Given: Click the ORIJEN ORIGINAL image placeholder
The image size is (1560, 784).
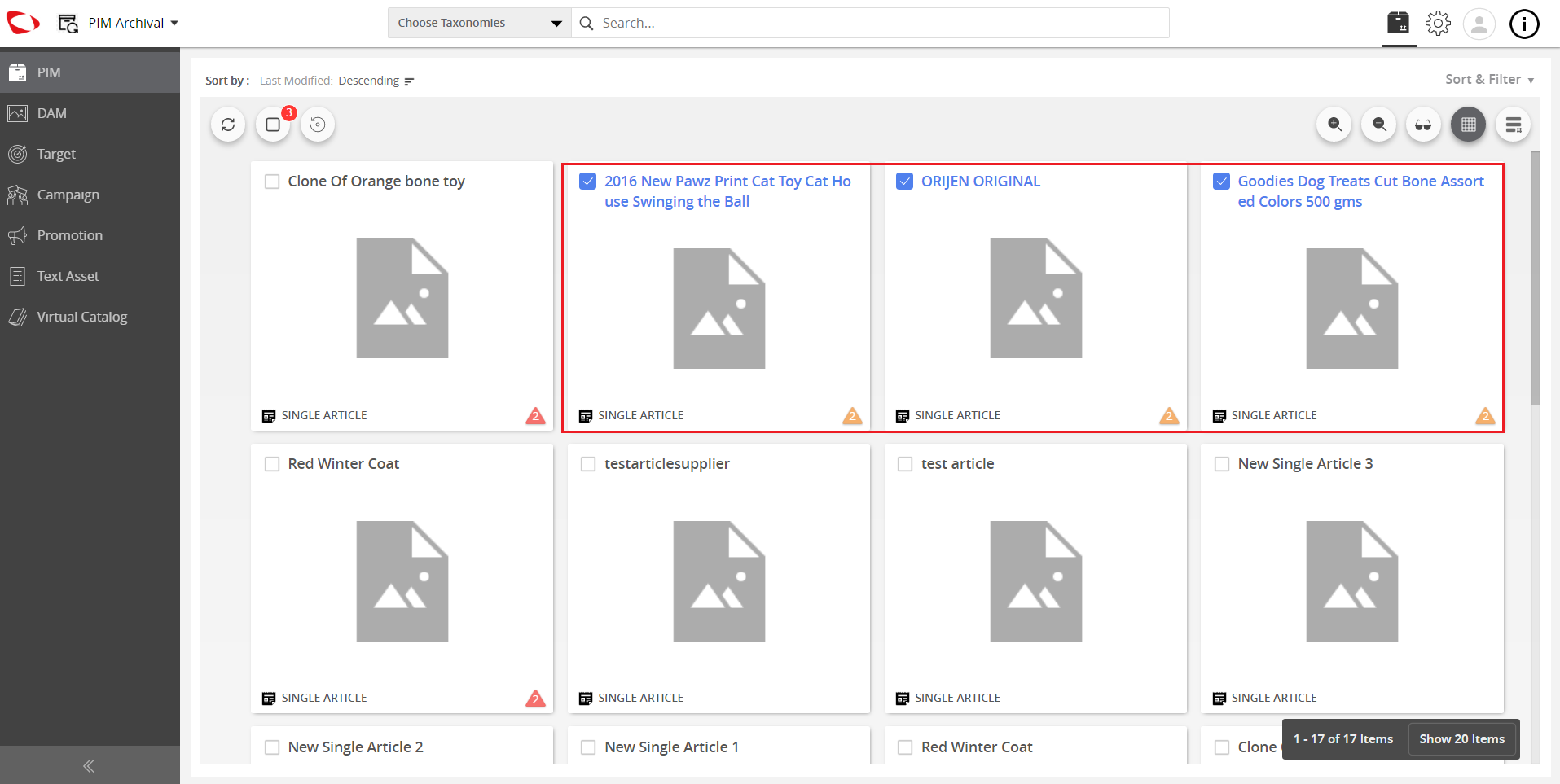Looking at the screenshot, I should coord(1036,298).
